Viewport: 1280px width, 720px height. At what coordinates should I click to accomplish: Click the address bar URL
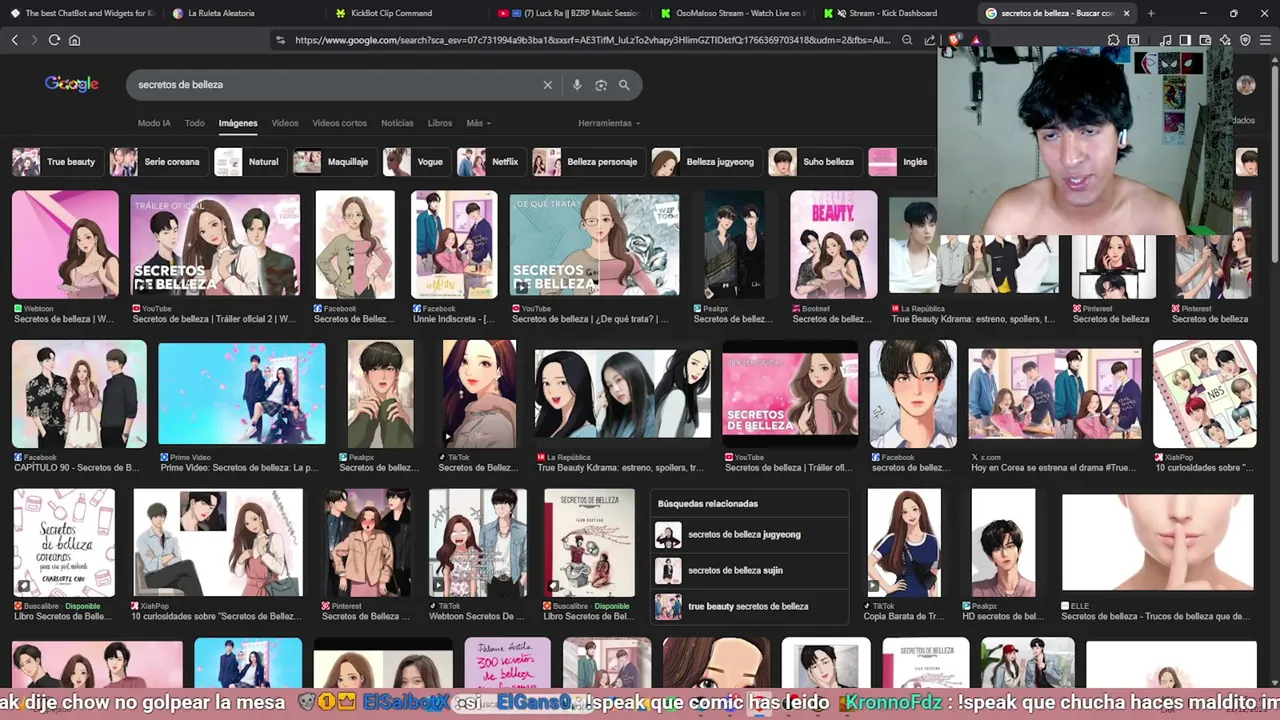(592, 40)
